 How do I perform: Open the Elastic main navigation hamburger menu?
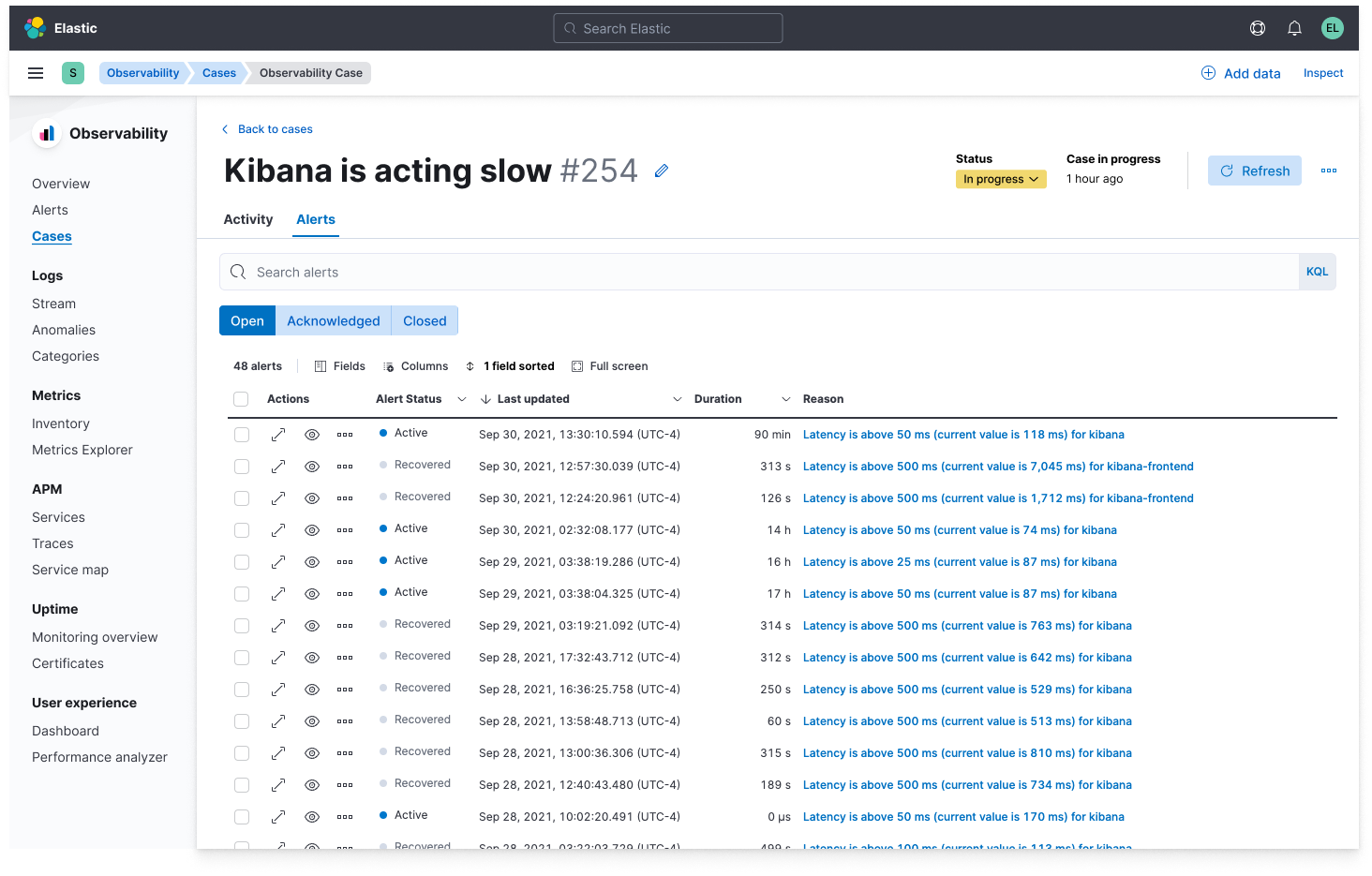click(x=36, y=73)
